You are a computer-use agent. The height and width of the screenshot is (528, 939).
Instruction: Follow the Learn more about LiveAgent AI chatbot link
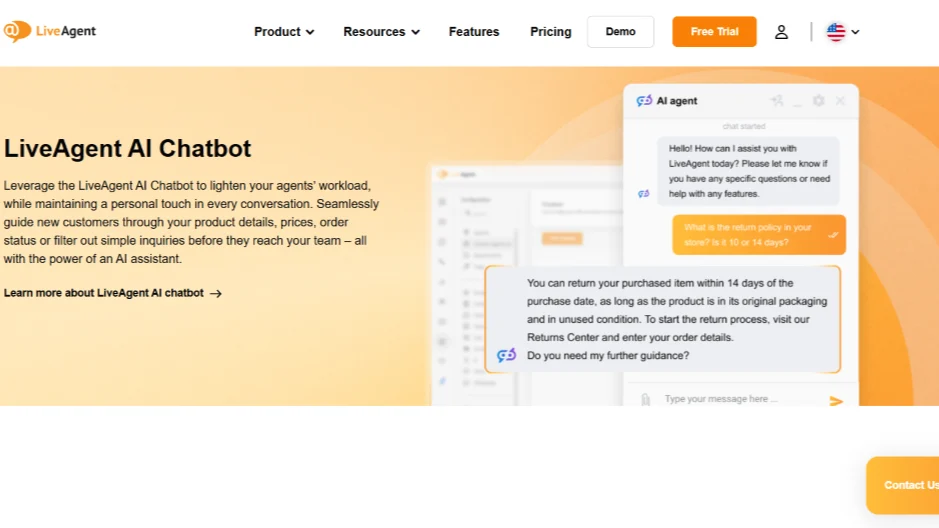click(x=113, y=293)
